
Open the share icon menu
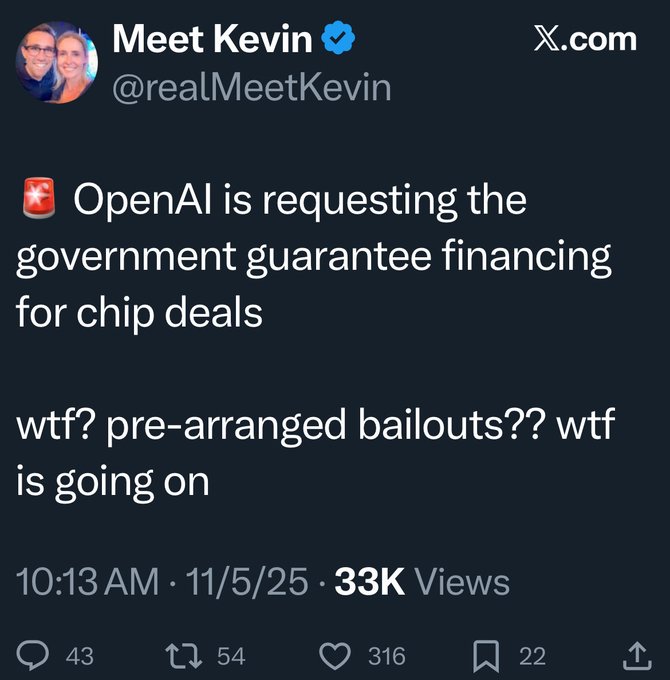pyautogui.click(x=635, y=656)
